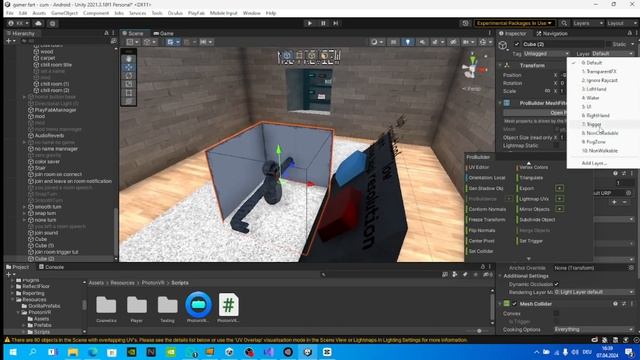Image resolution: width=640 pixels, height=360 pixels.
Task: Open the Experimental Packages In Use dropdown
Action: click(x=514, y=23)
